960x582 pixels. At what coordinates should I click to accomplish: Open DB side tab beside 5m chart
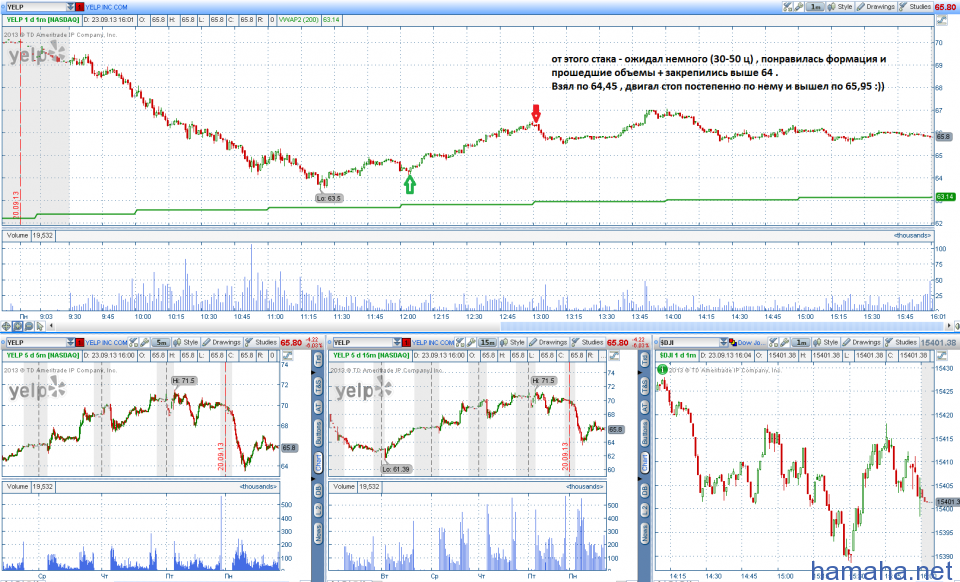click(x=318, y=490)
